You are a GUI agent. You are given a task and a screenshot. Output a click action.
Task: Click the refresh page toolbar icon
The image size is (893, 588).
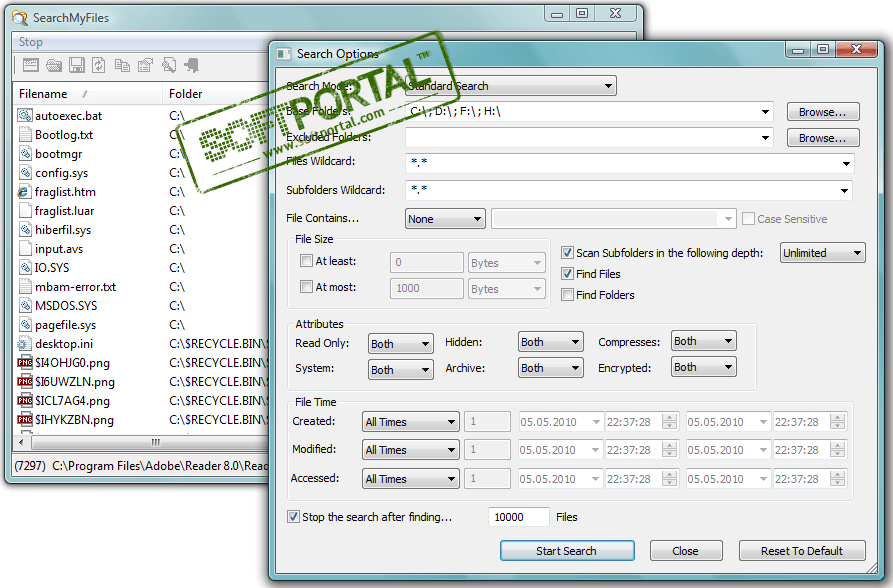tap(99, 65)
